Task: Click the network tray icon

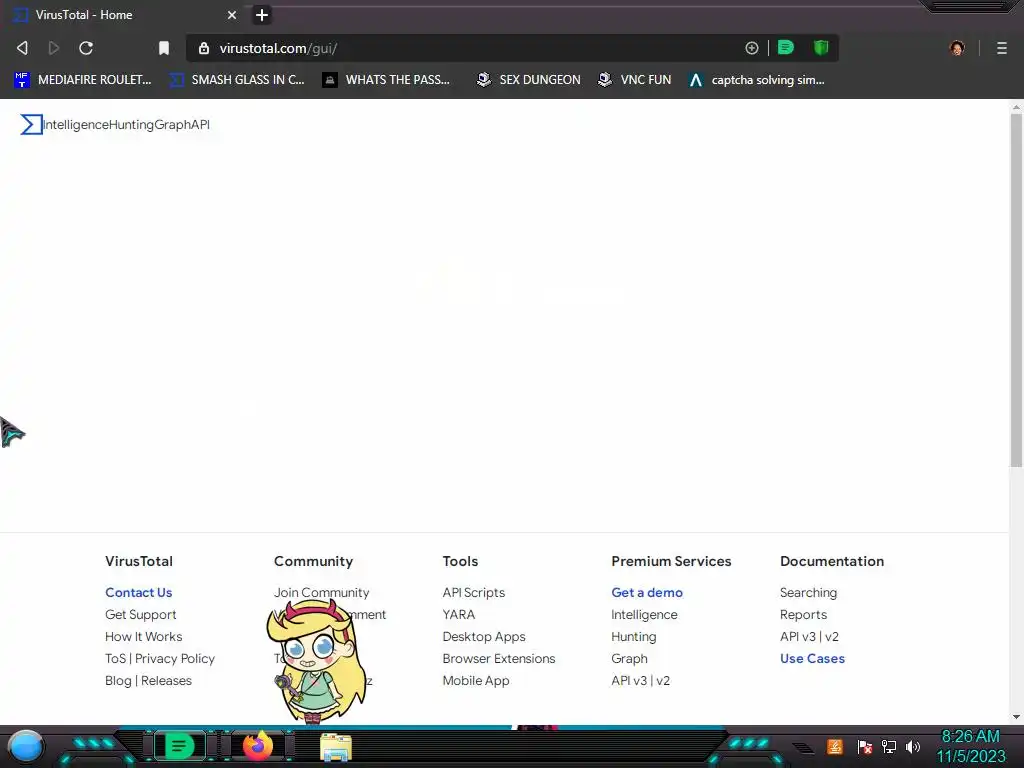Action: [888, 746]
